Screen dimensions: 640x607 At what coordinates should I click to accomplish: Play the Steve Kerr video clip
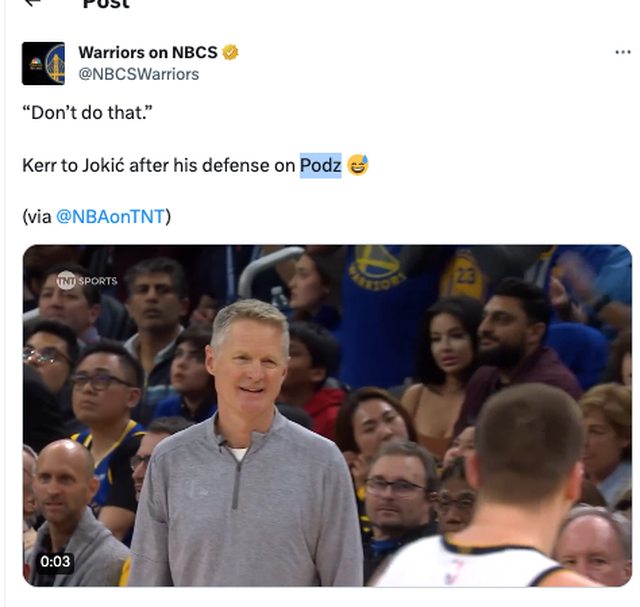pyautogui.click(x=327, y=416)
